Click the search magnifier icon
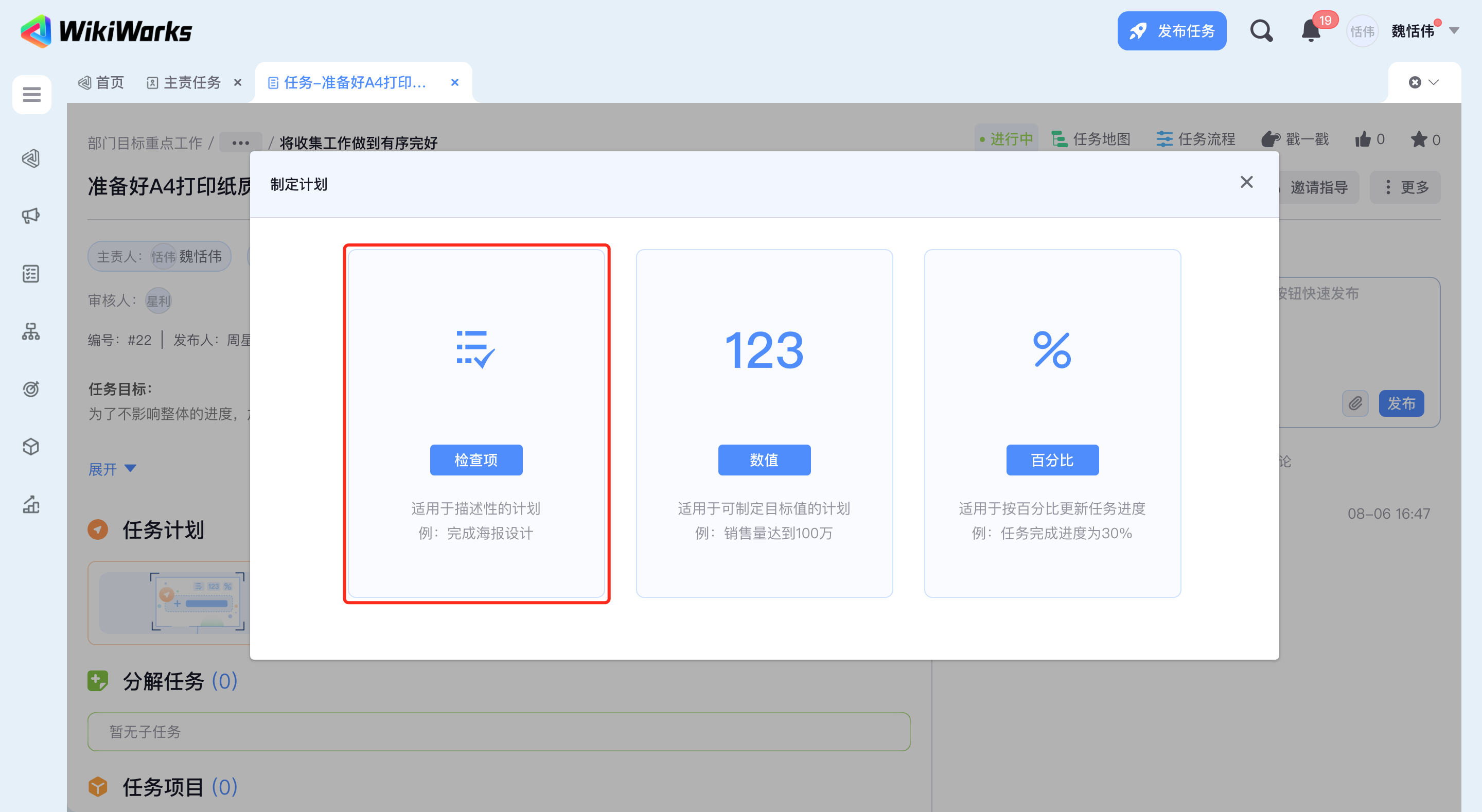This screenshot has height=812, width=1482. point(1261,30)
